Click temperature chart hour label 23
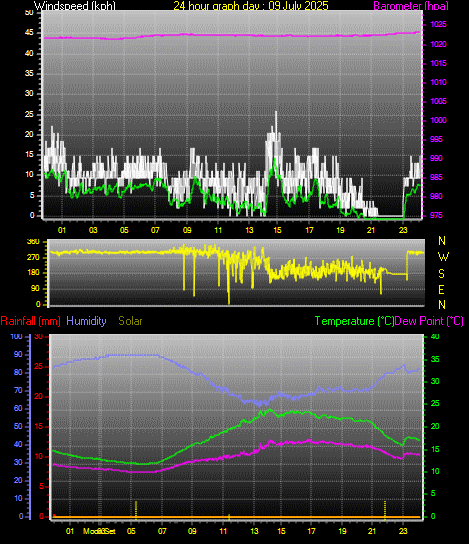 click(403, 531)
